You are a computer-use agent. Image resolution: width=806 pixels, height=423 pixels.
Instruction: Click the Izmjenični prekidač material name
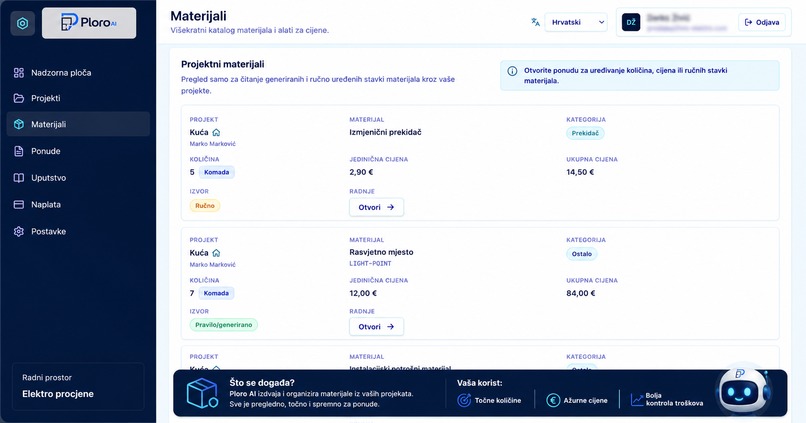coord(386,132)
